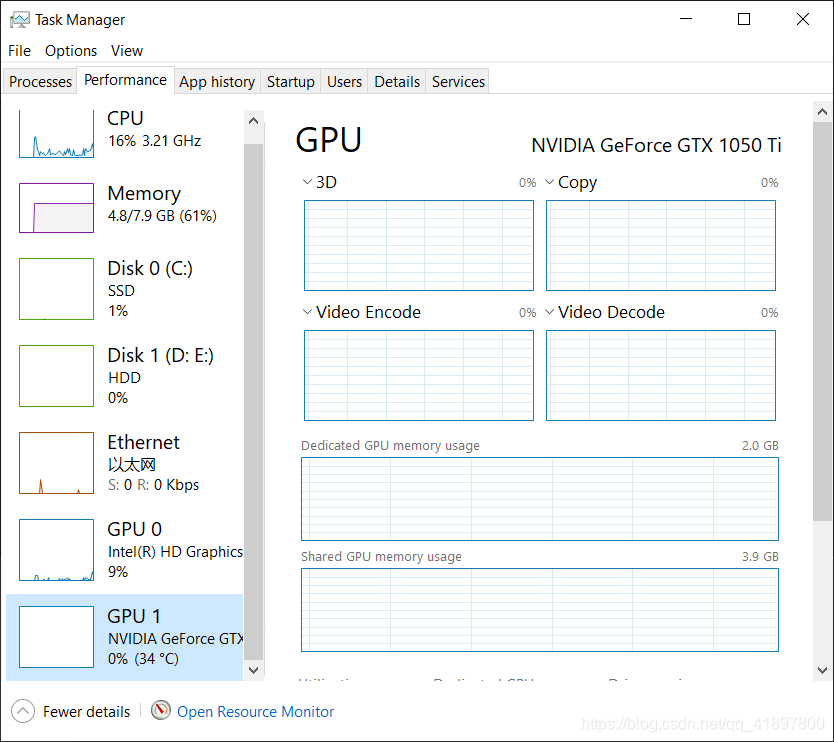Viewport: 834px width, 742px height.
Task: Switch to the Users tab
Action: point(344,81)
